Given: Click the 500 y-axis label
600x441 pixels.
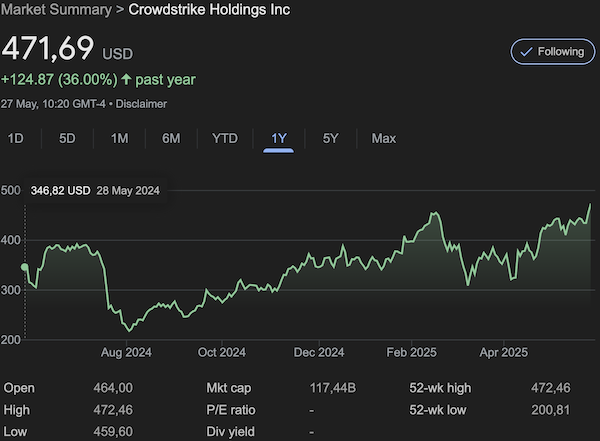Looking at the screenshot, I should (x=11, y=190).
